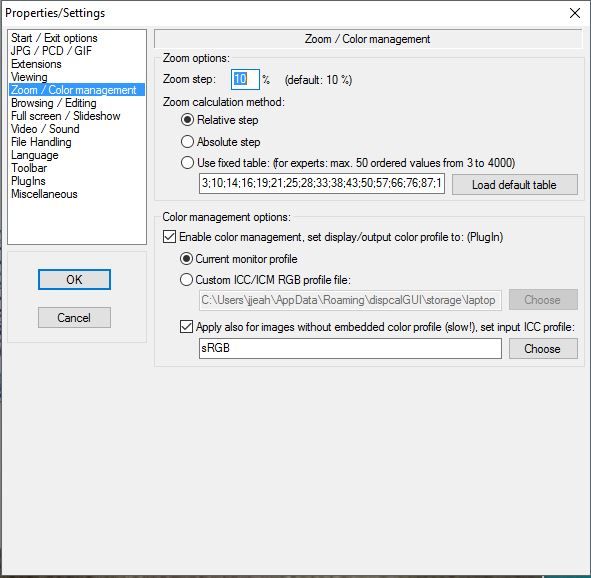Click the sRGB input ICC profile field

click(x=350, y=348)
